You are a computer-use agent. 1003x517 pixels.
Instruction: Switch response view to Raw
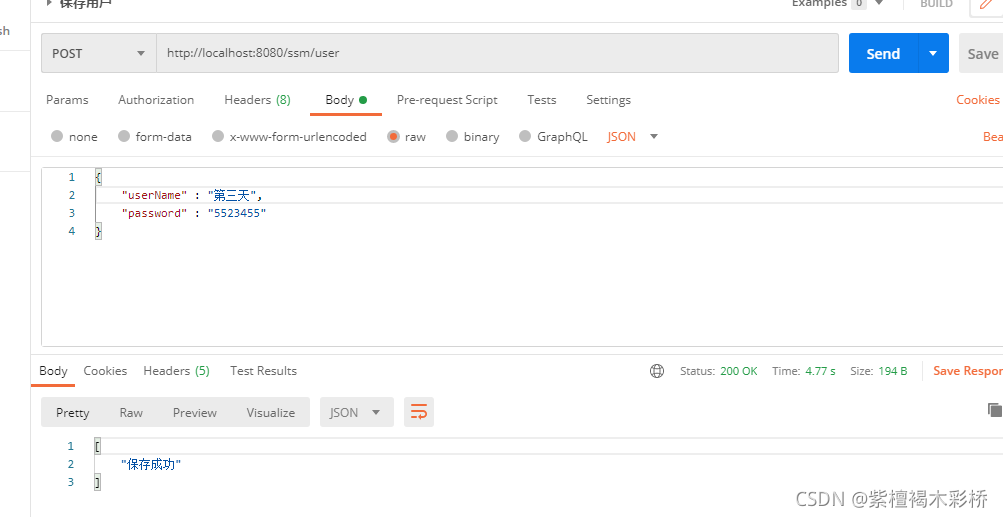(131, 413)
